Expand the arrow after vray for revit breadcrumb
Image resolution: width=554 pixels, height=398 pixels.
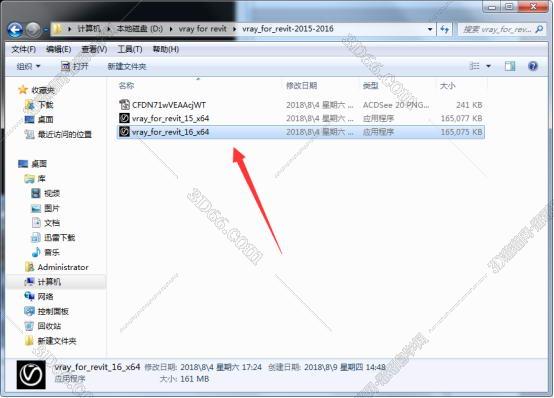coord(234,29)
